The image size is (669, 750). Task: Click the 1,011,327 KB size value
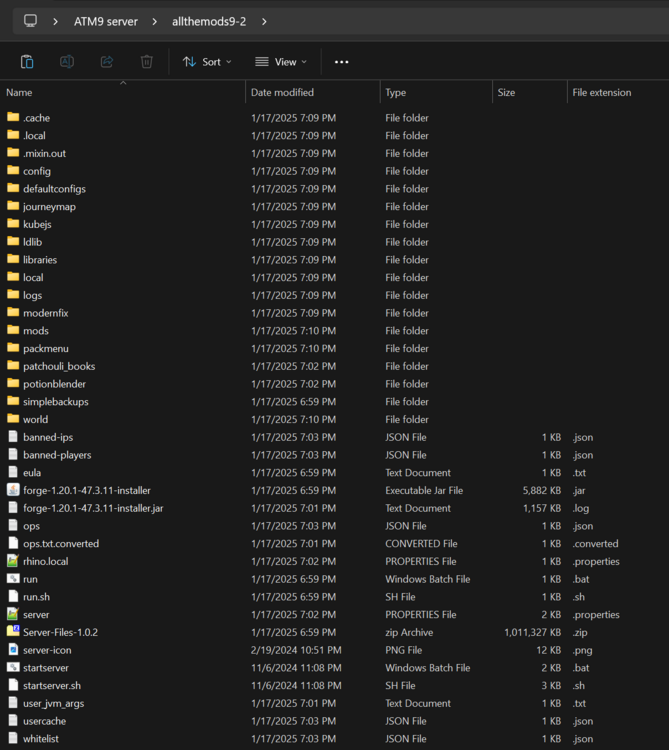[532, 632]
